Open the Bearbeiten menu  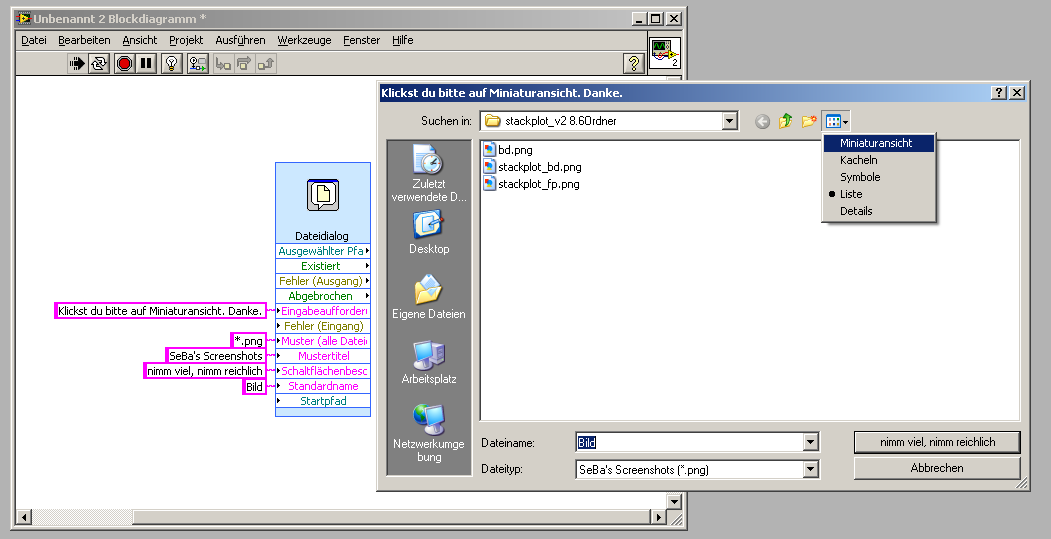84,40
